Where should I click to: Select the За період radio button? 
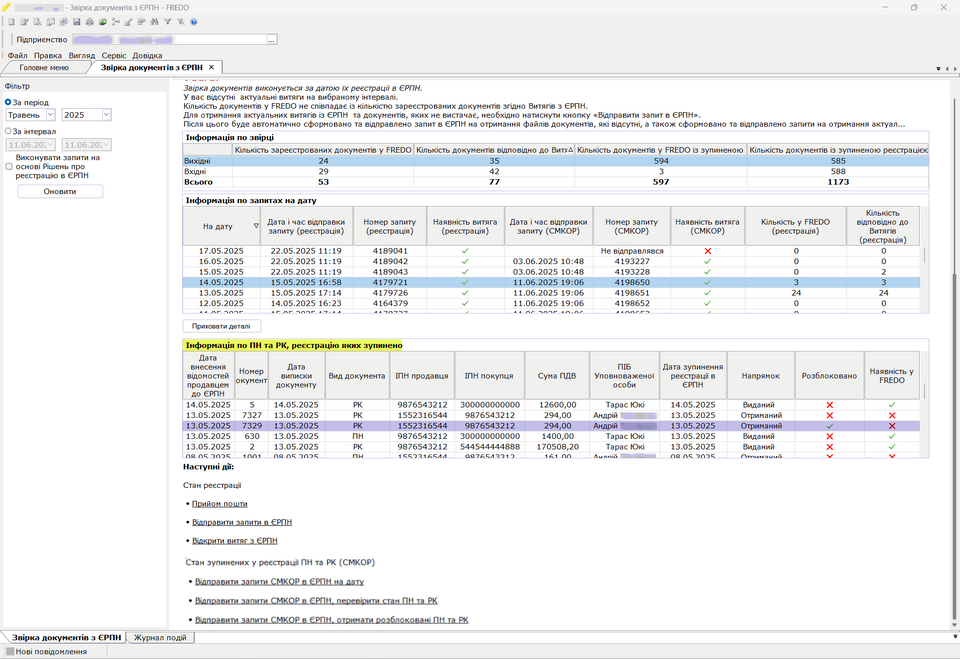8,102
